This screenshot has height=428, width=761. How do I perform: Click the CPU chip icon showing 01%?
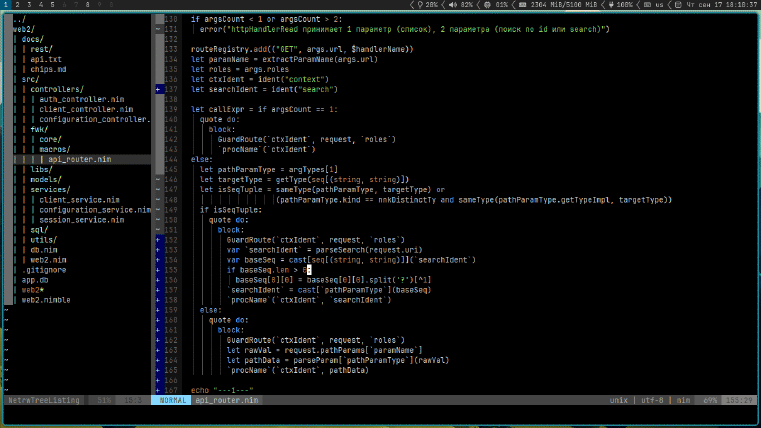click(x=487, y=4)
